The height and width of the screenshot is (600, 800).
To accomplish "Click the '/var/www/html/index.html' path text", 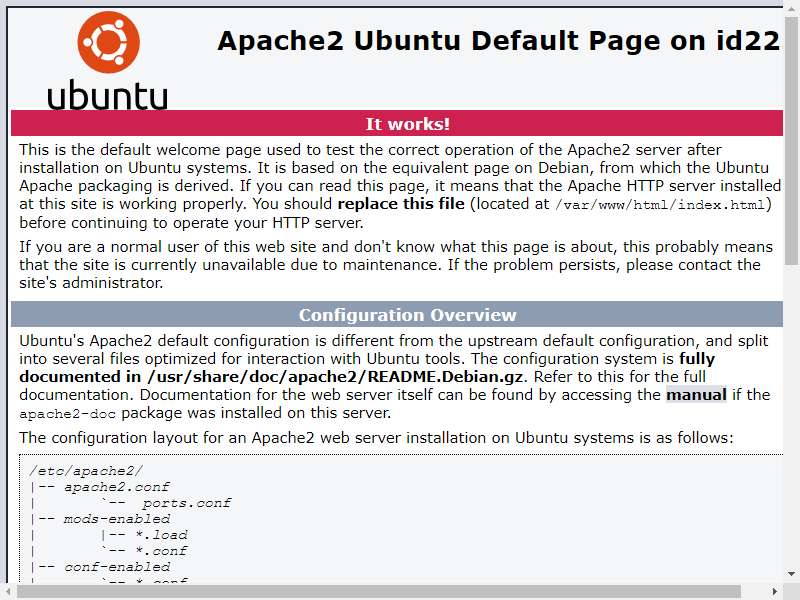I will (660, 205).
